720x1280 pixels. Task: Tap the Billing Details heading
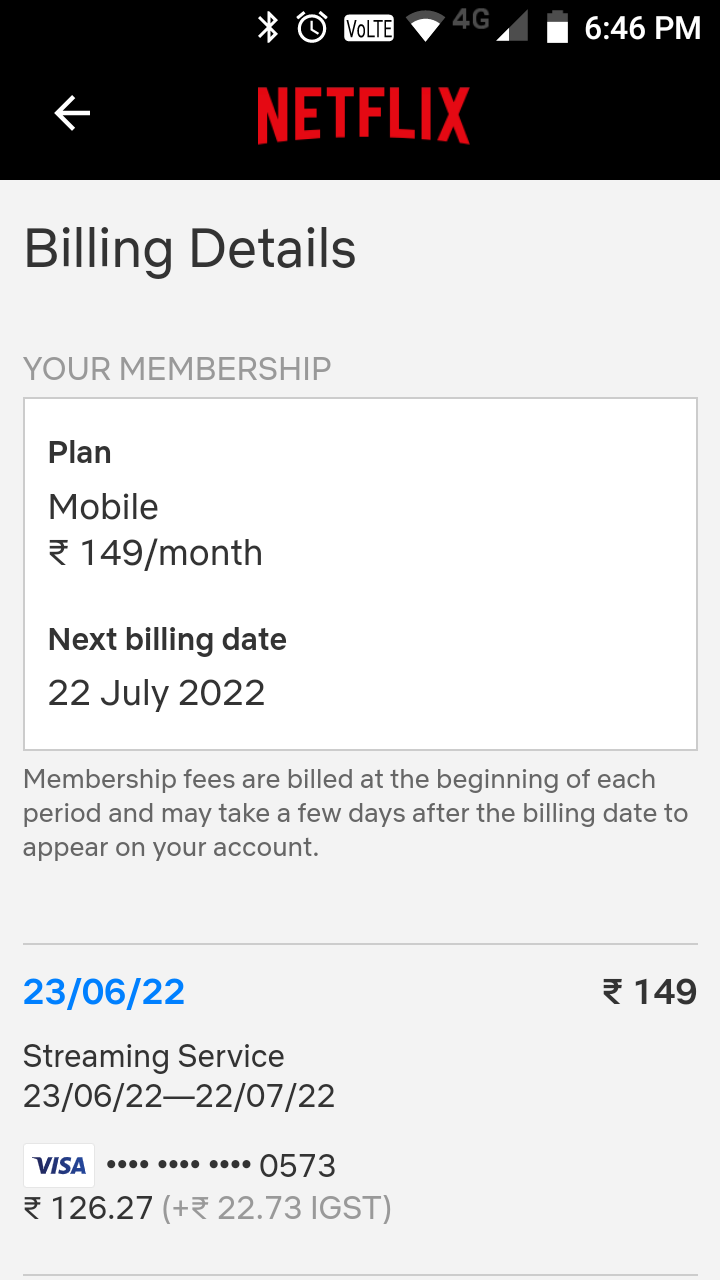pos(190,249)
